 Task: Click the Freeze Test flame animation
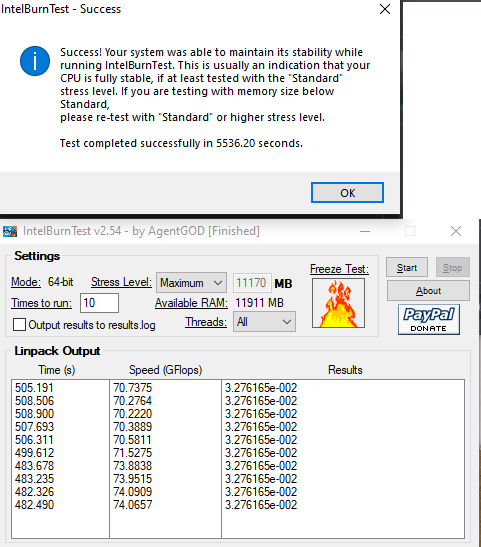[338, 303]
